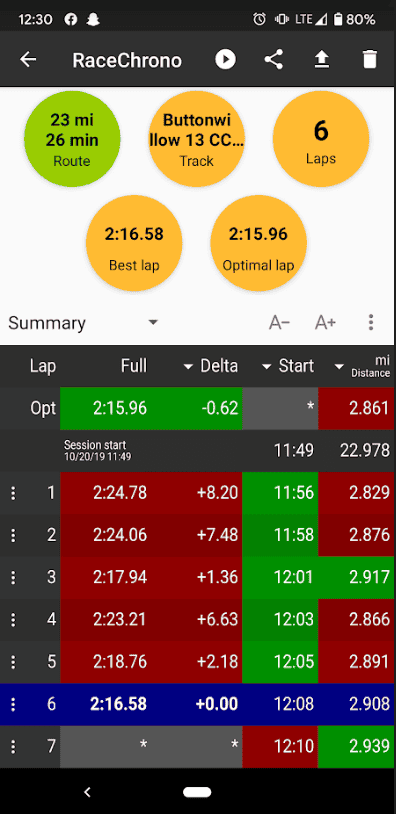
Task: Open the Optimal lap 2:15.96 circle
Action: (258, 243)
